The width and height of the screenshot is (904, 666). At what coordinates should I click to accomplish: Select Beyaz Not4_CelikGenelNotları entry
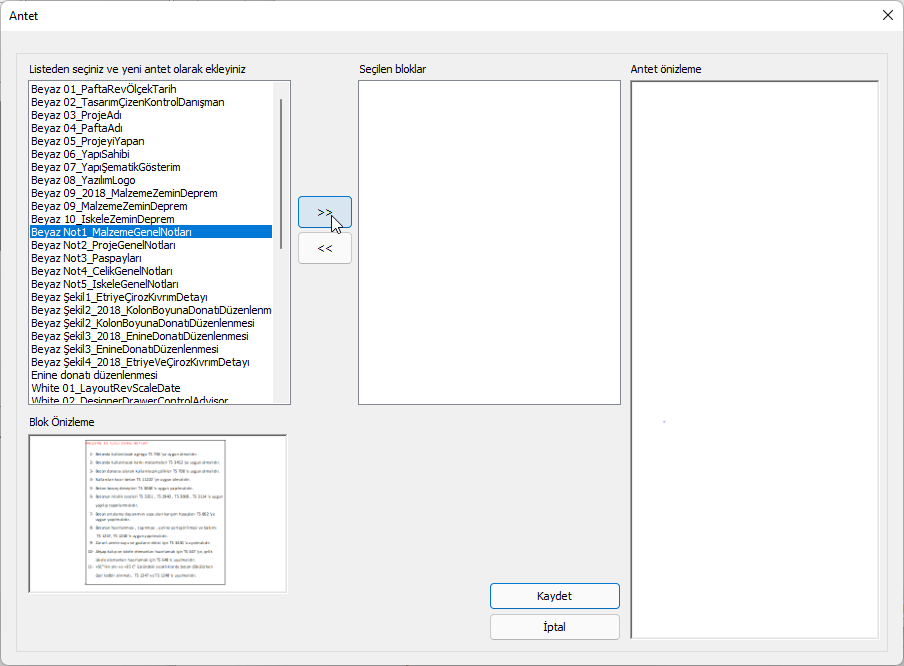150,271
